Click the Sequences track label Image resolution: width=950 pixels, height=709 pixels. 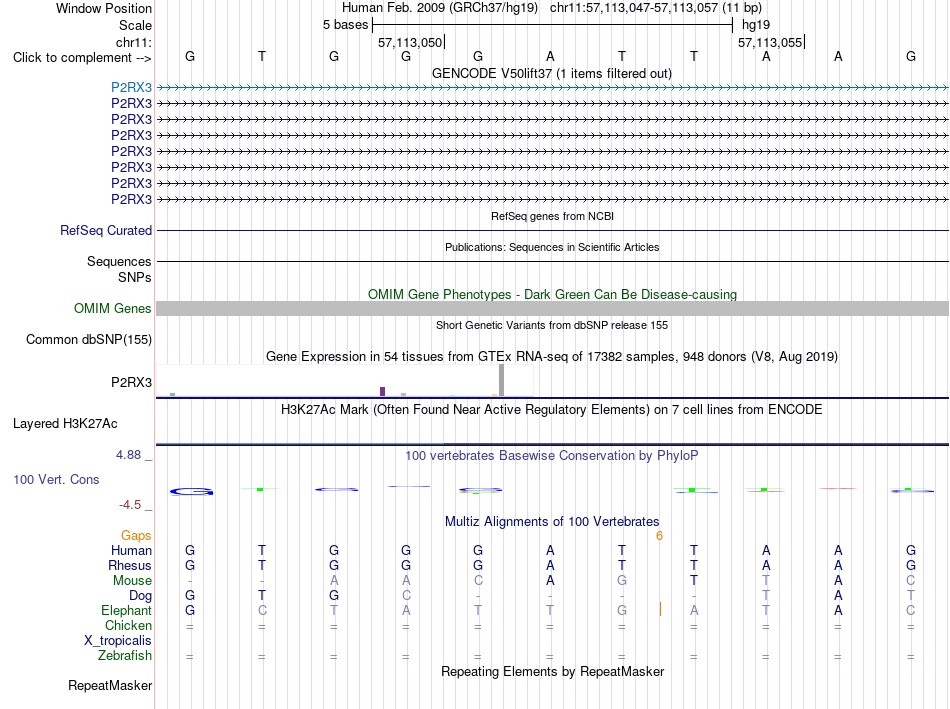tap(119, 261)
